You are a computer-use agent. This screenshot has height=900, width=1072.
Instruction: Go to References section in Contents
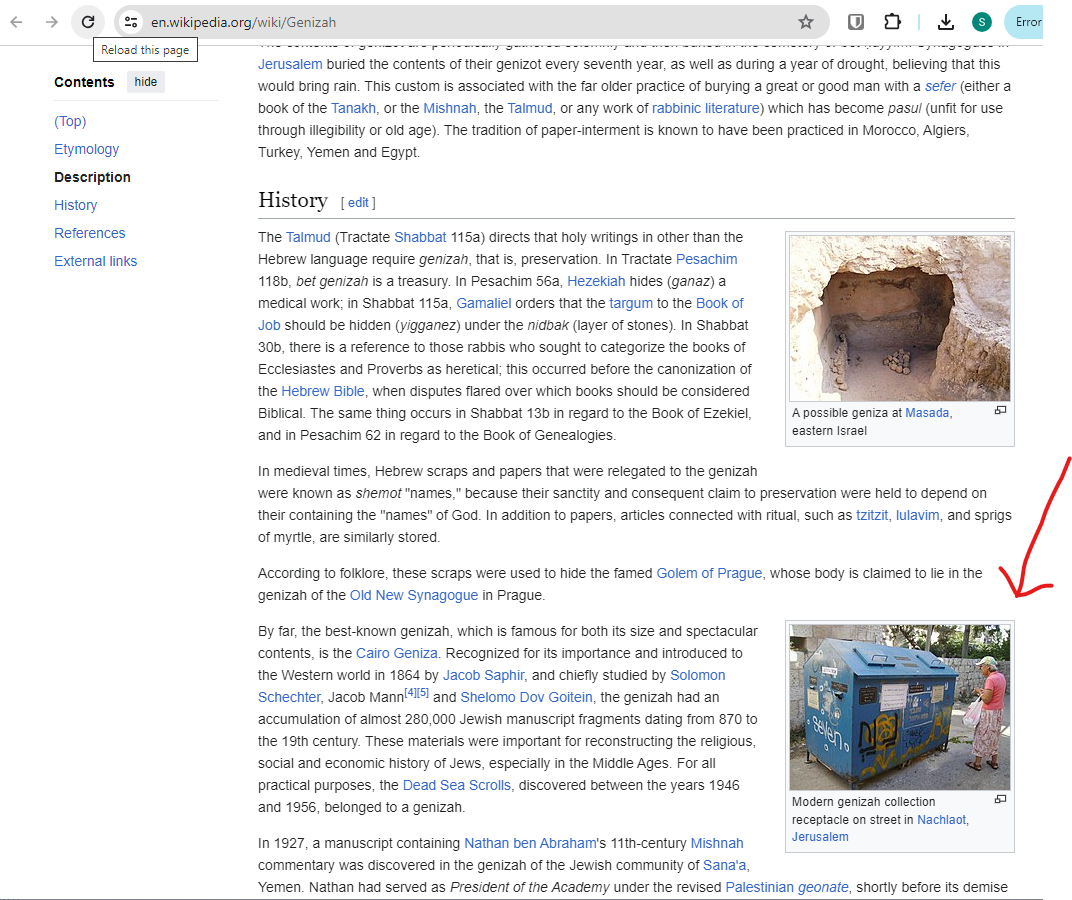tap(90, 233)
